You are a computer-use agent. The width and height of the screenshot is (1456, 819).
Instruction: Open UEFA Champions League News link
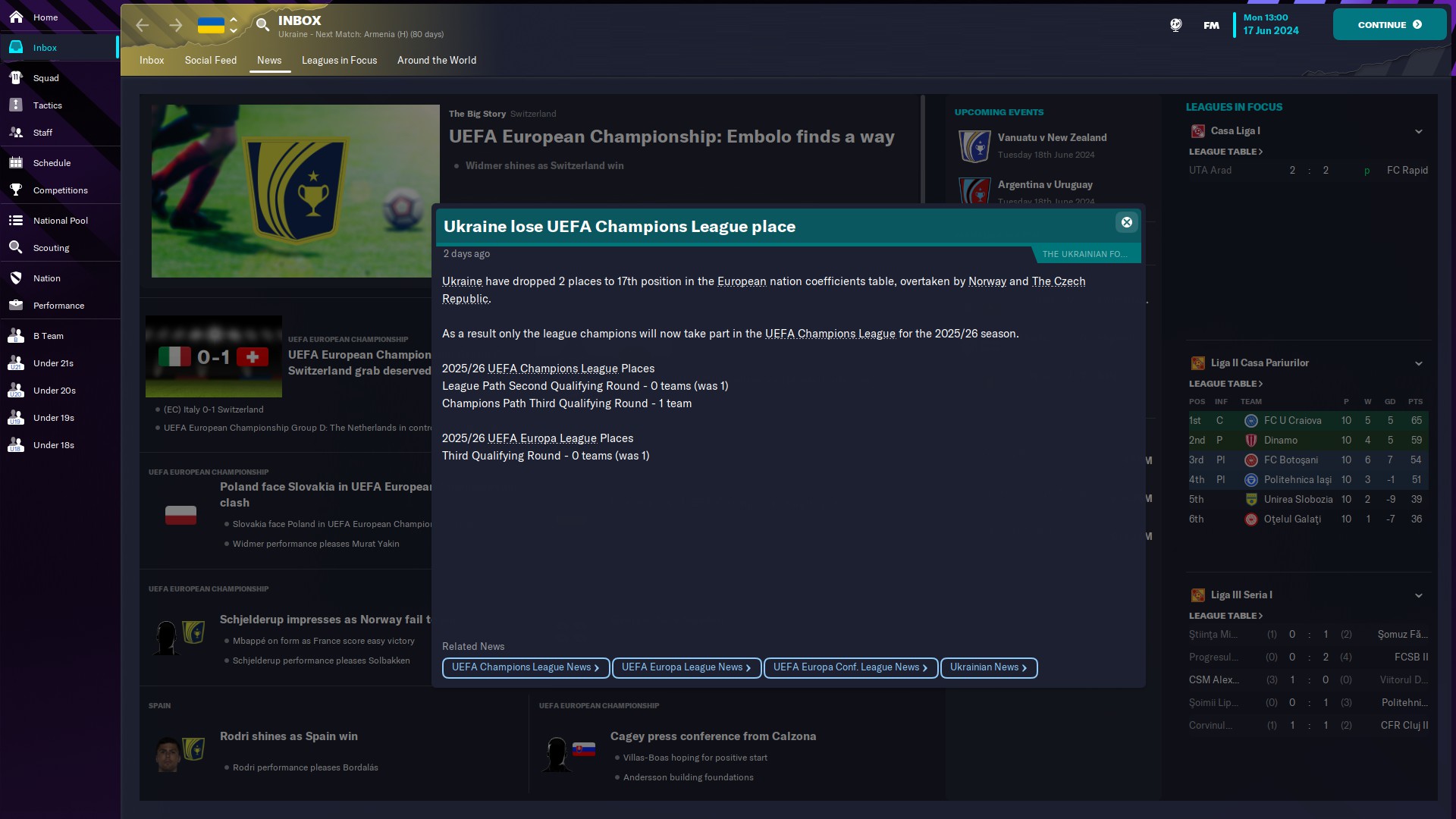pyautogui.click(x=525, y=667)
